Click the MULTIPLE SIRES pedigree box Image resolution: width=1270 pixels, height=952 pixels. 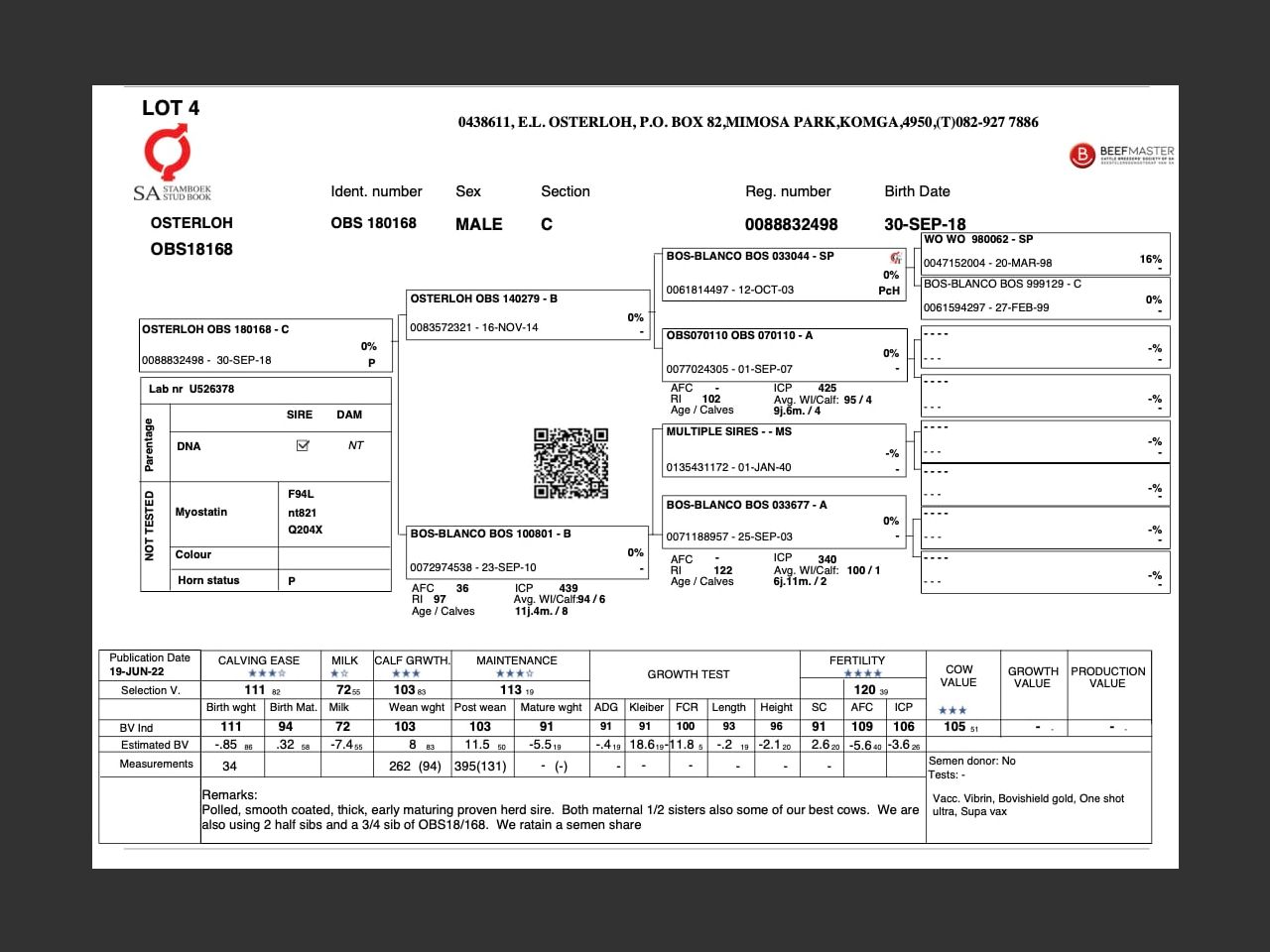[x=783, y=449]
